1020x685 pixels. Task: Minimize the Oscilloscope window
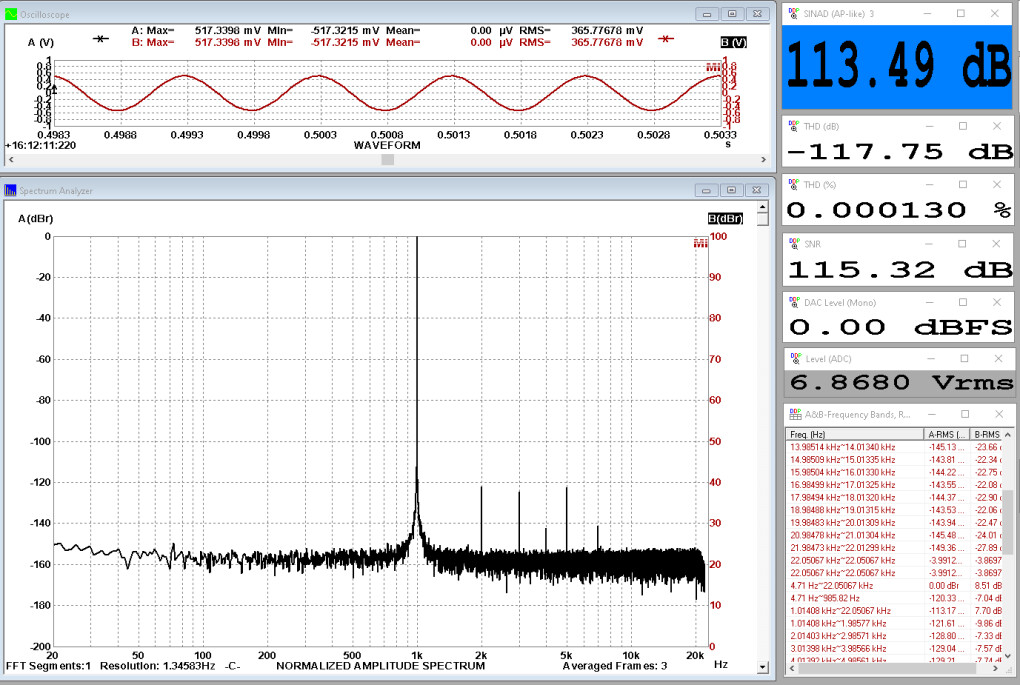click(707, 14)
